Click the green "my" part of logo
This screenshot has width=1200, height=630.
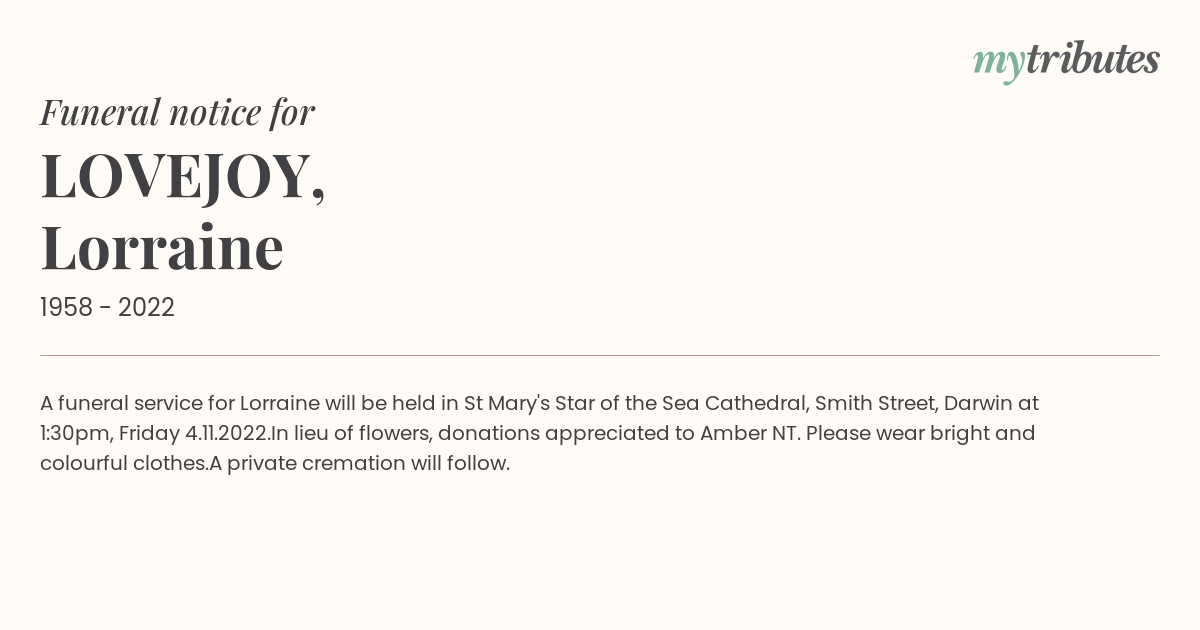click(x=999, y=64)
